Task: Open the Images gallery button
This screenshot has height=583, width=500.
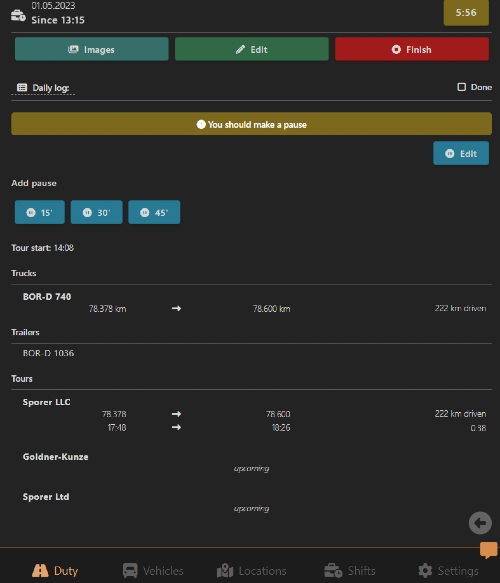Action: click(x=91, y=49)
